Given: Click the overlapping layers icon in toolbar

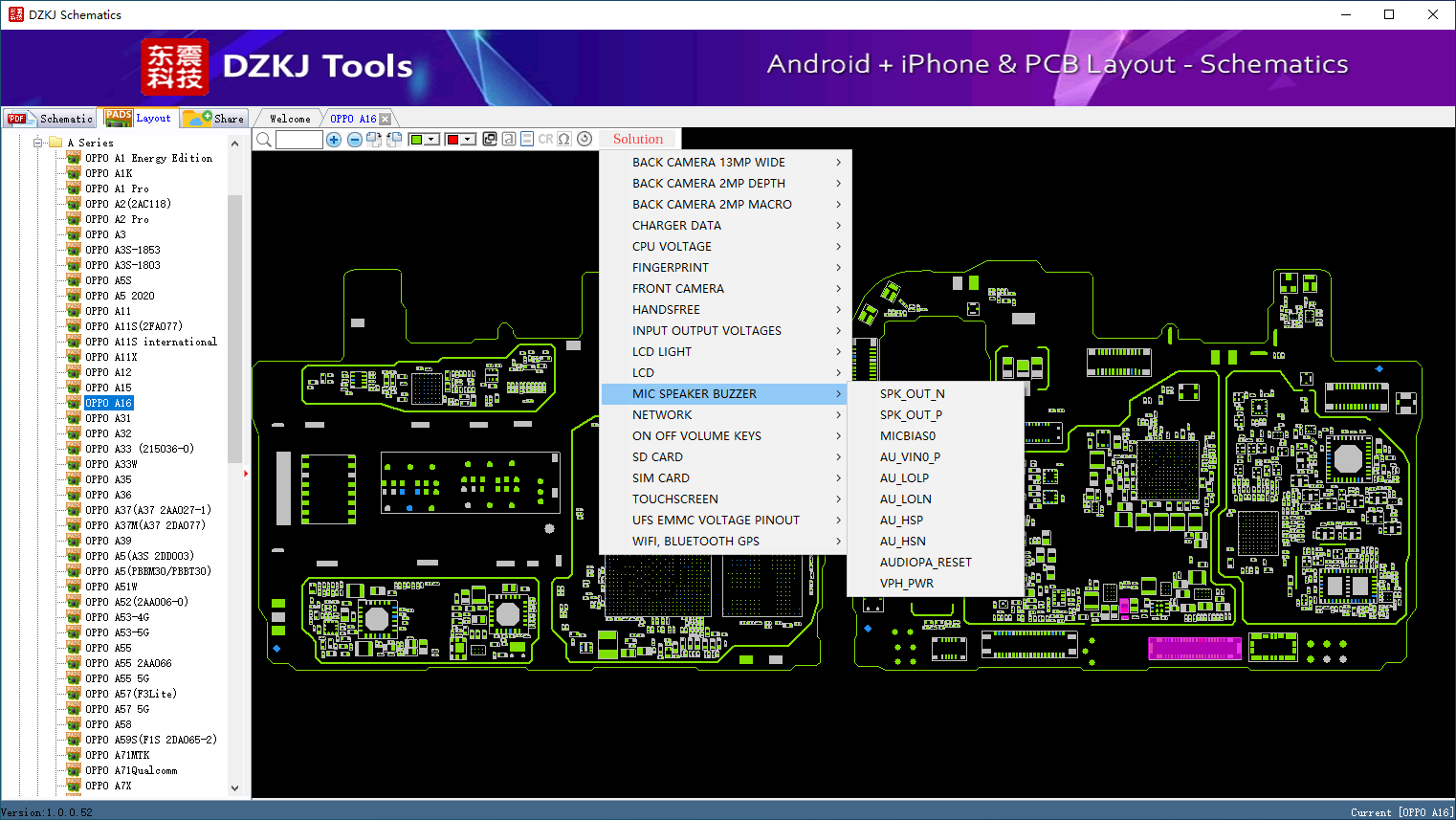Looking at the screenshot, I should coord(490,139).
